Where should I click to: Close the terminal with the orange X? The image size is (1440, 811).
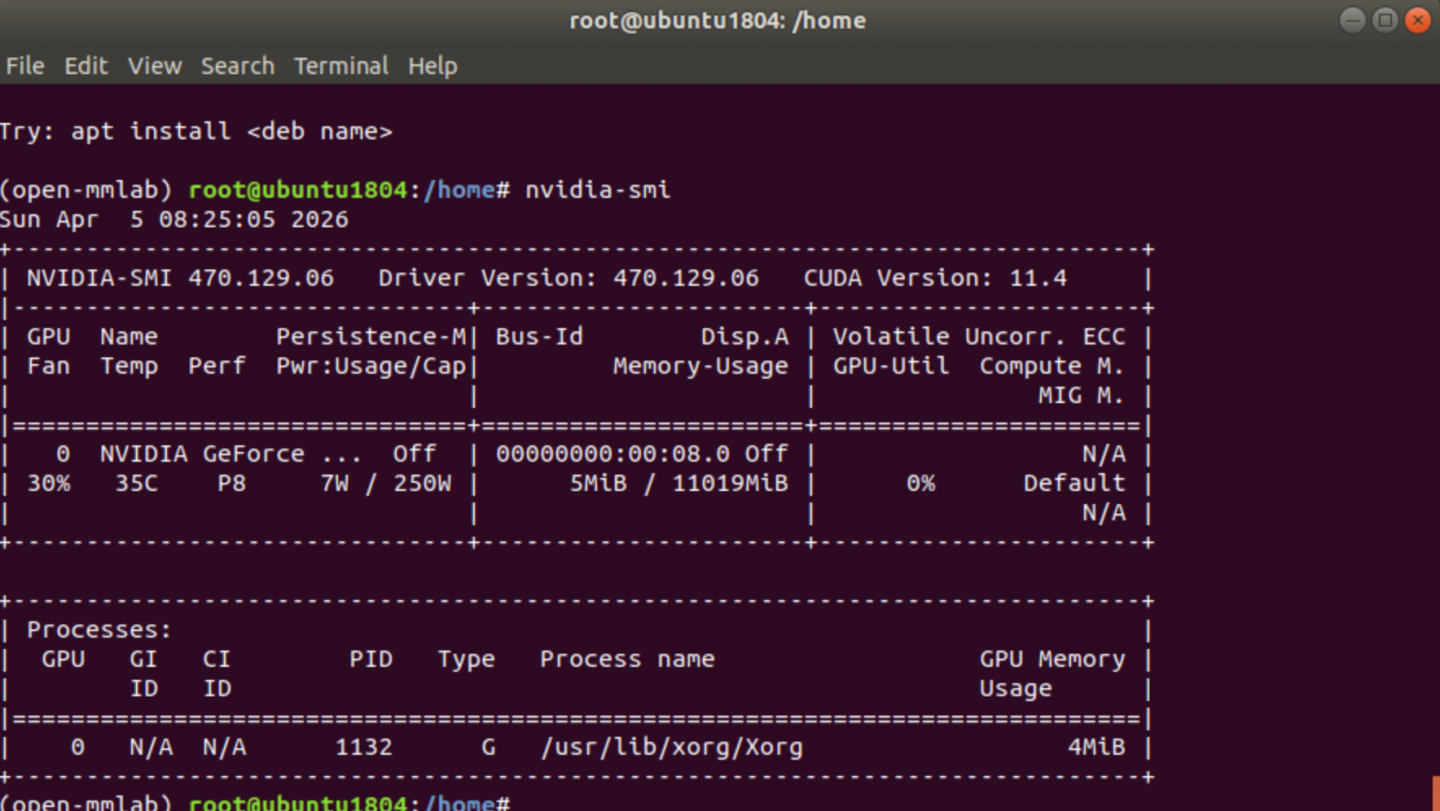pos(1418,20)
